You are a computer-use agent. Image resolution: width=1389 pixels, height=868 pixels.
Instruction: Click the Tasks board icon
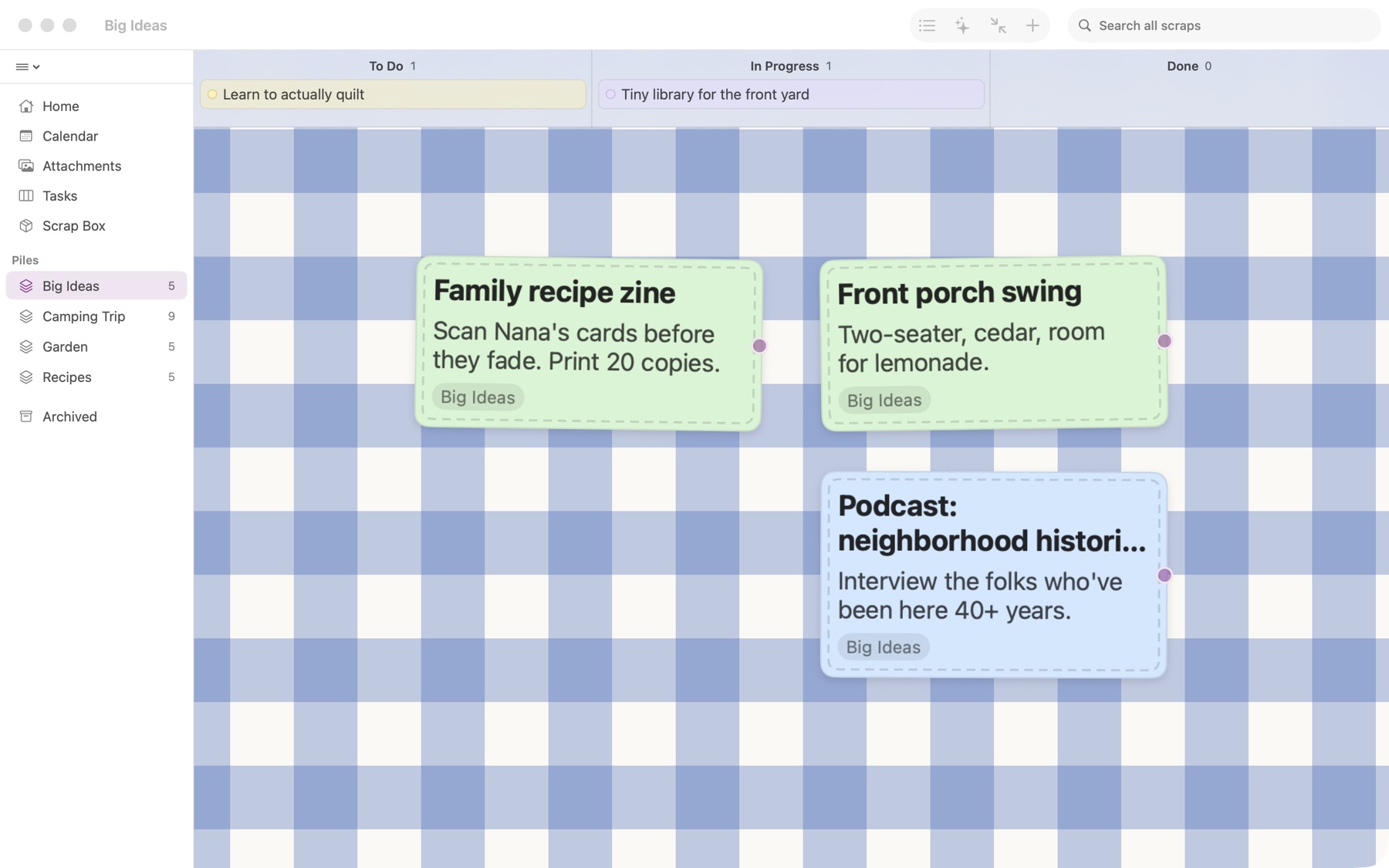26,196
